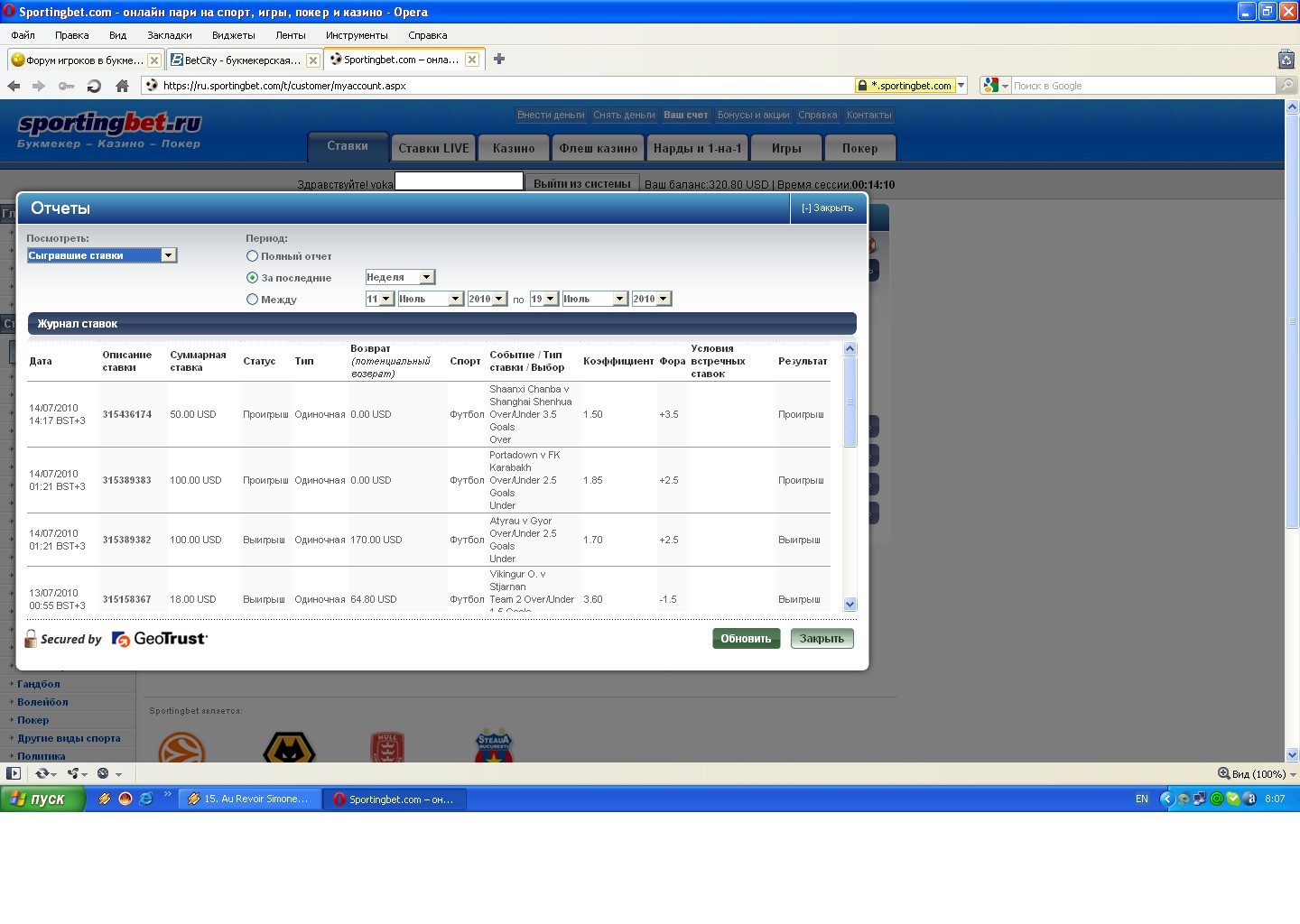1300x924 pixels.
Task: Close the BetCity tab
Action: tap(312, 60)
